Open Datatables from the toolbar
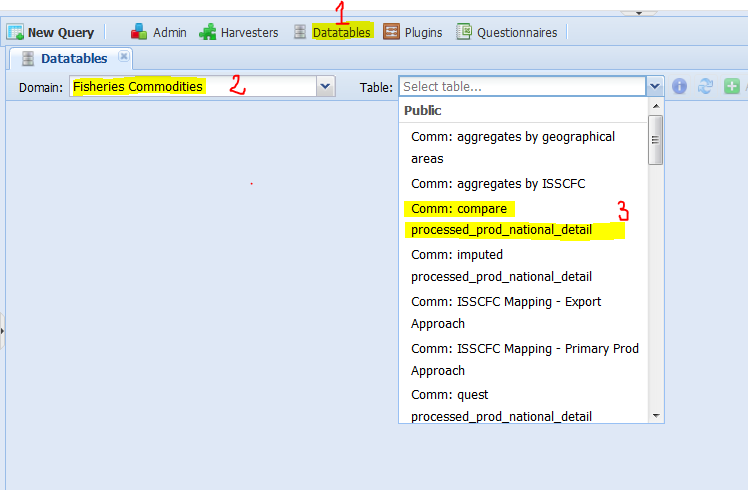This screenshot has height=490, width=748. point(331,32)
